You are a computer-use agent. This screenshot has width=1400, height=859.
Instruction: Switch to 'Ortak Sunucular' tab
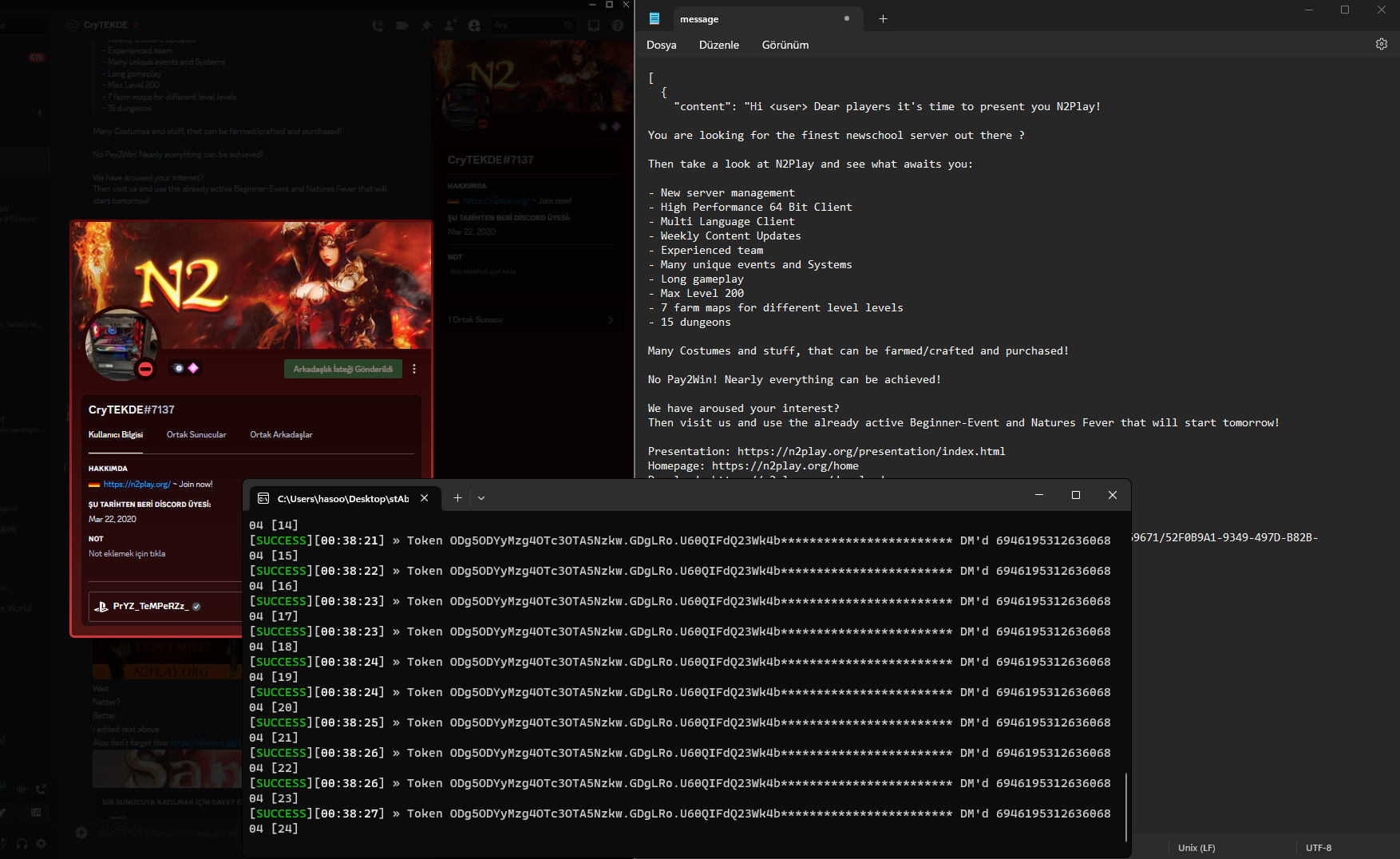pyautogui.click(x=196, y=434)
